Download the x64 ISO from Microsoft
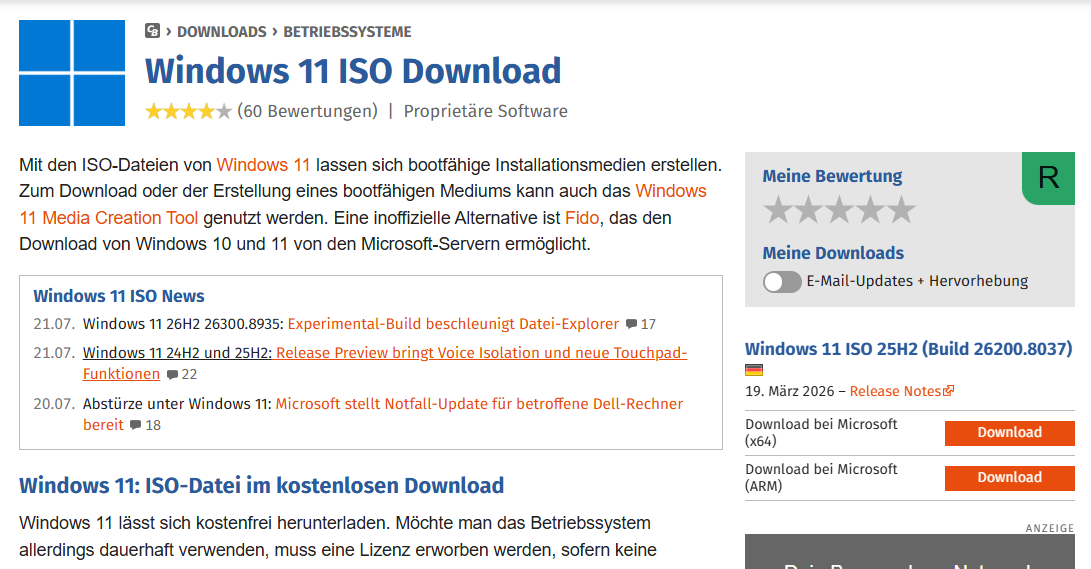Viewport: 1091px width, 569px height. pyautogui.click(x=1010, y=433)
